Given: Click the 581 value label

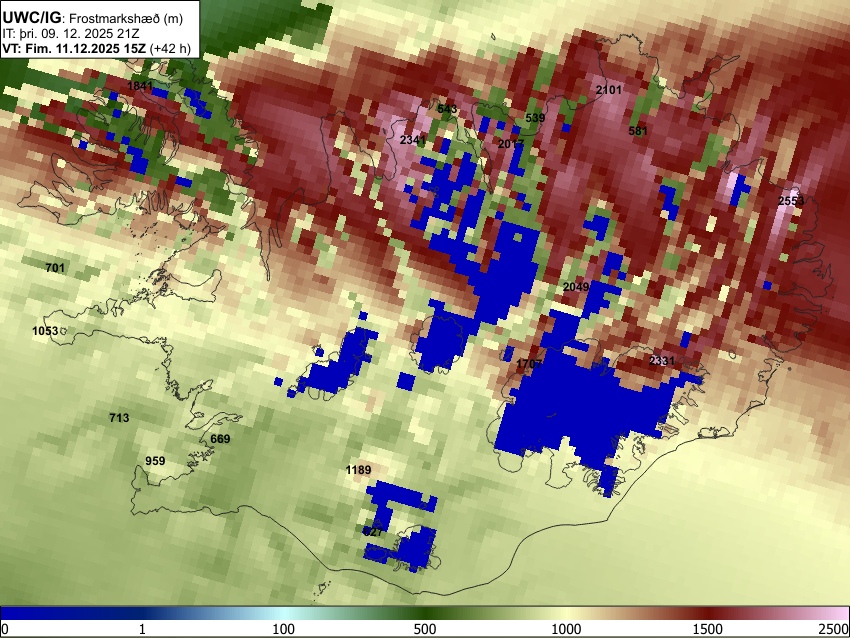Looking at the screenshot, I should point(638,131).
